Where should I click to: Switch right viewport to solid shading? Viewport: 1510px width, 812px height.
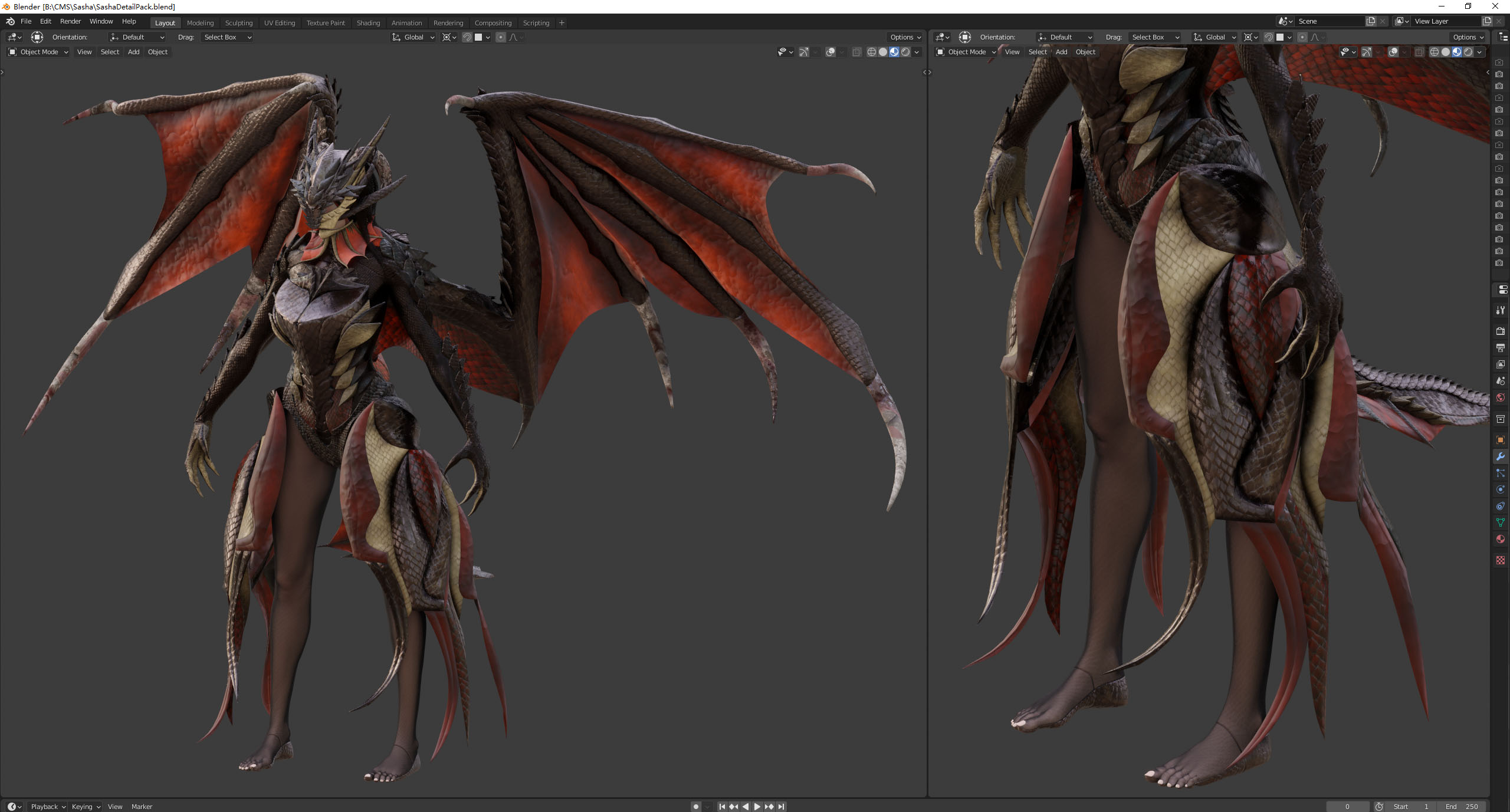coord(1446,52)
